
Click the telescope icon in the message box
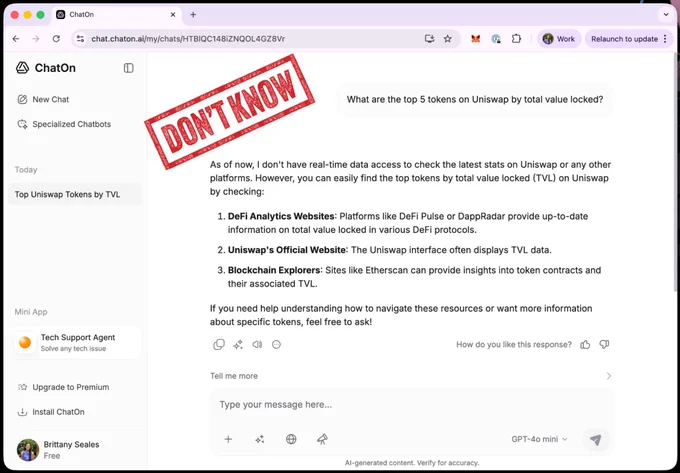[322, 439]
